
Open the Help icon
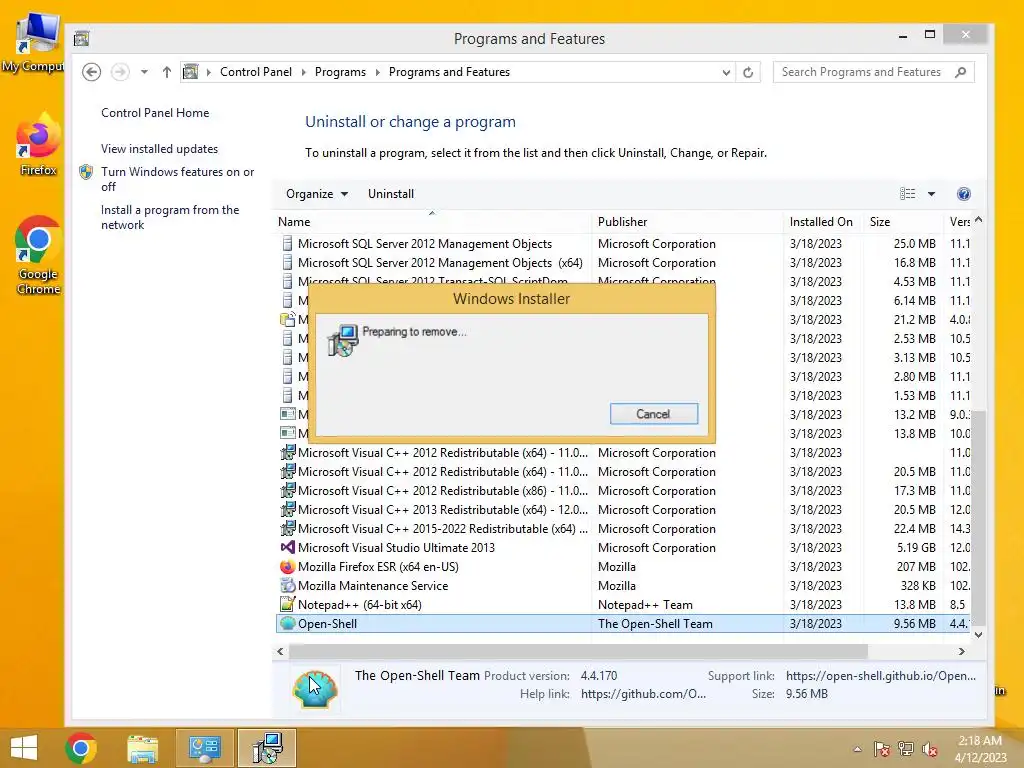click(963, 194)
